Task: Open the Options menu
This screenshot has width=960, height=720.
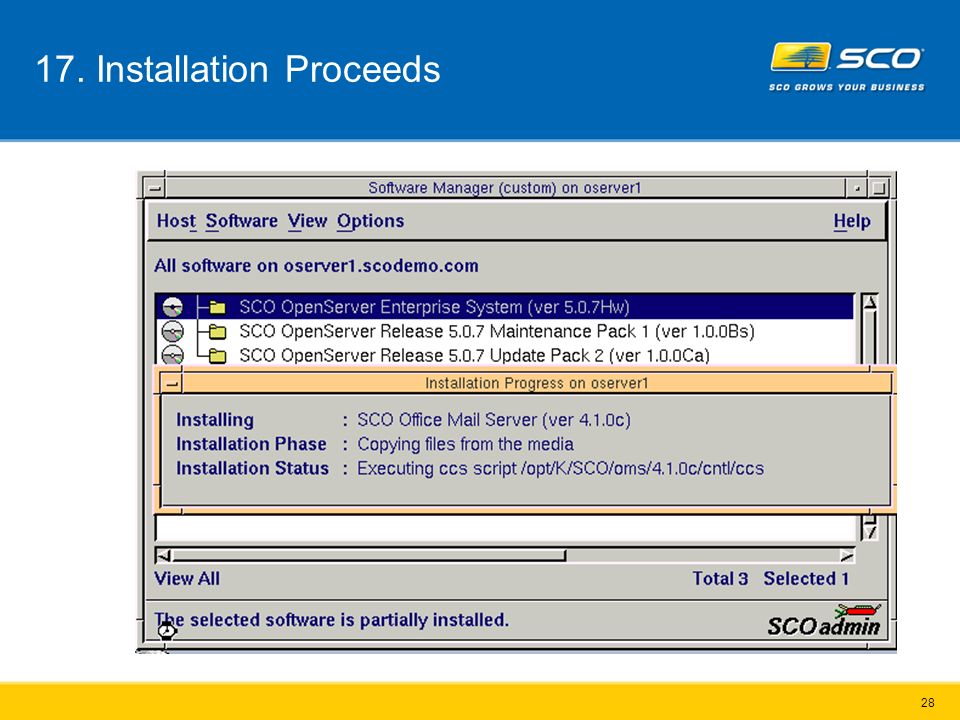Action: coord(370,221)
